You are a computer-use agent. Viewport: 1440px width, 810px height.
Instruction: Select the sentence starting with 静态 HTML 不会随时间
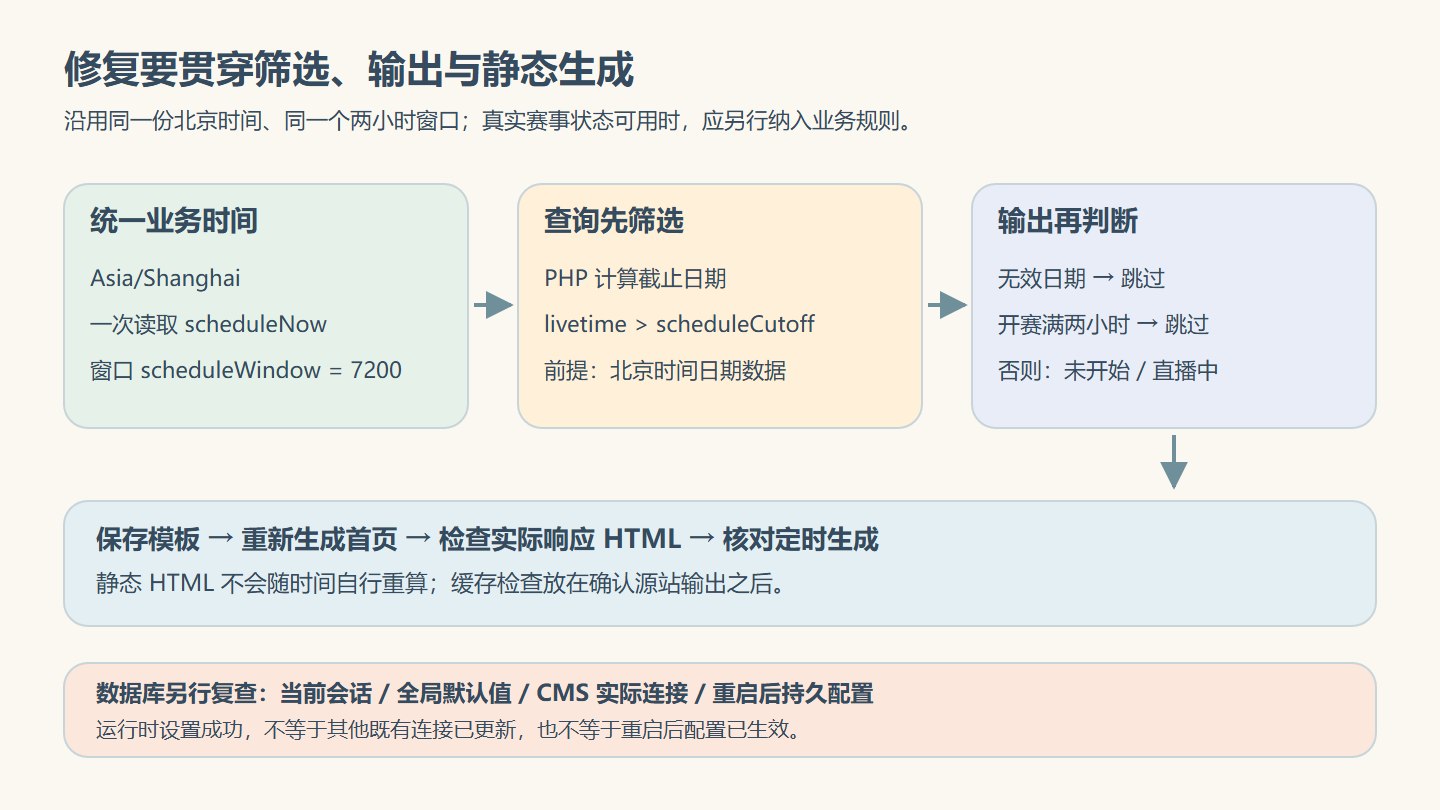point(440,584)
